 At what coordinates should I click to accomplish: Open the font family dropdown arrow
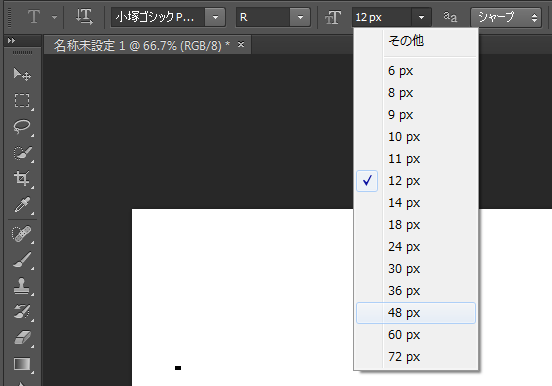(x=215, y=17)
